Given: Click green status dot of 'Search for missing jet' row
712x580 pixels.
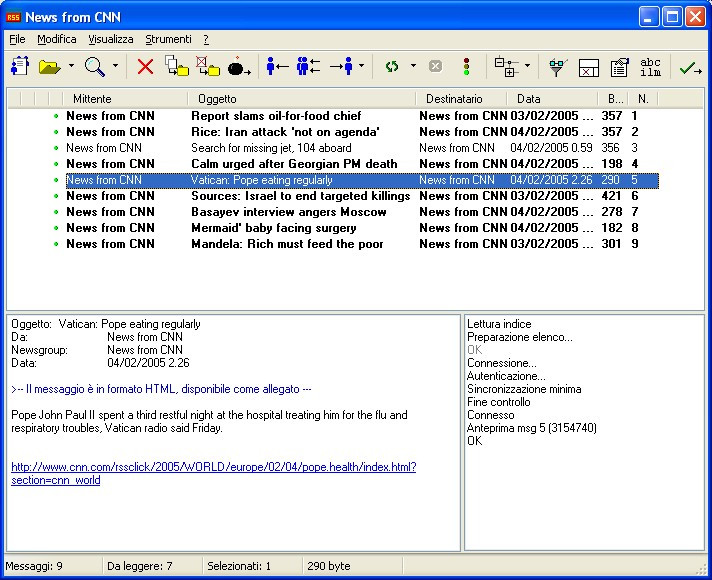Looking at the screenshot, I should pos(56,148).
